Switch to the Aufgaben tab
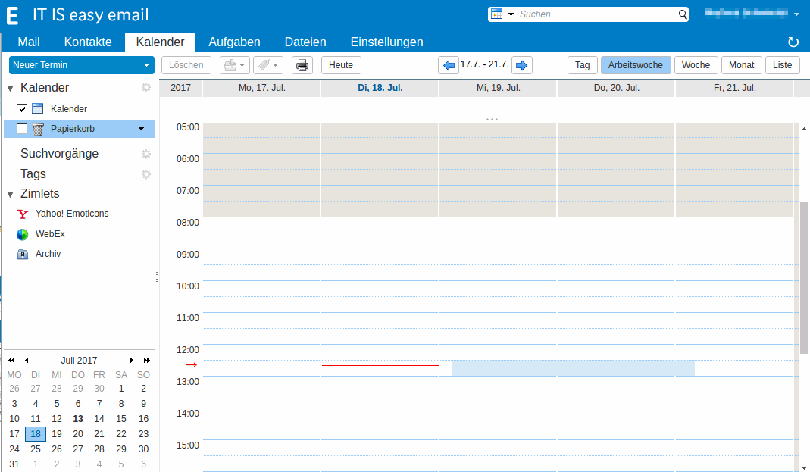The width and height of the screenshot is (810, 472). pyautogui.click(x=234, y=42)
